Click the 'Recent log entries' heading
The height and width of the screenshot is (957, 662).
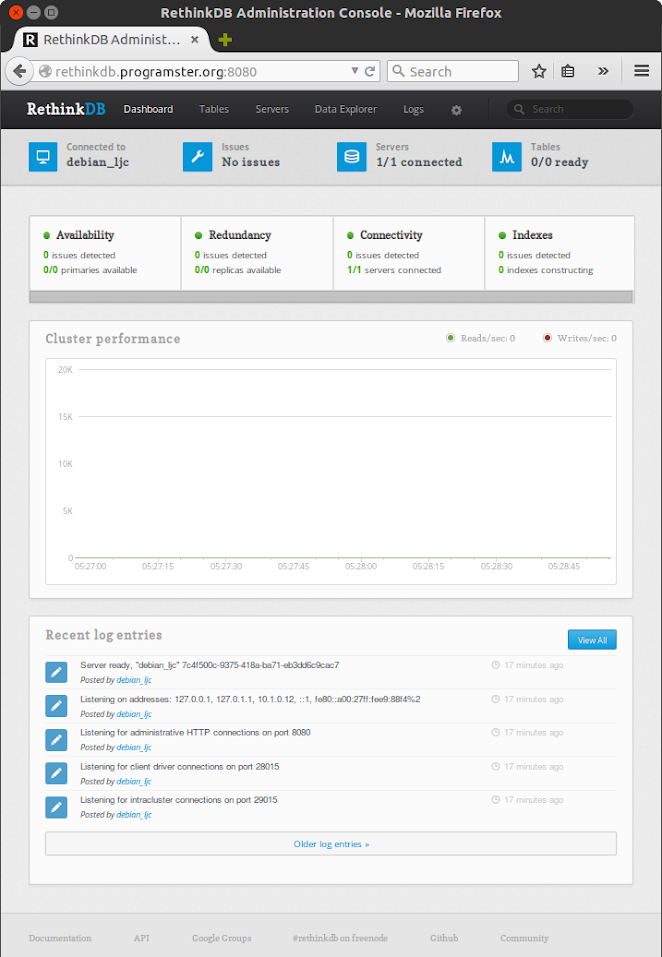(104, 635)
